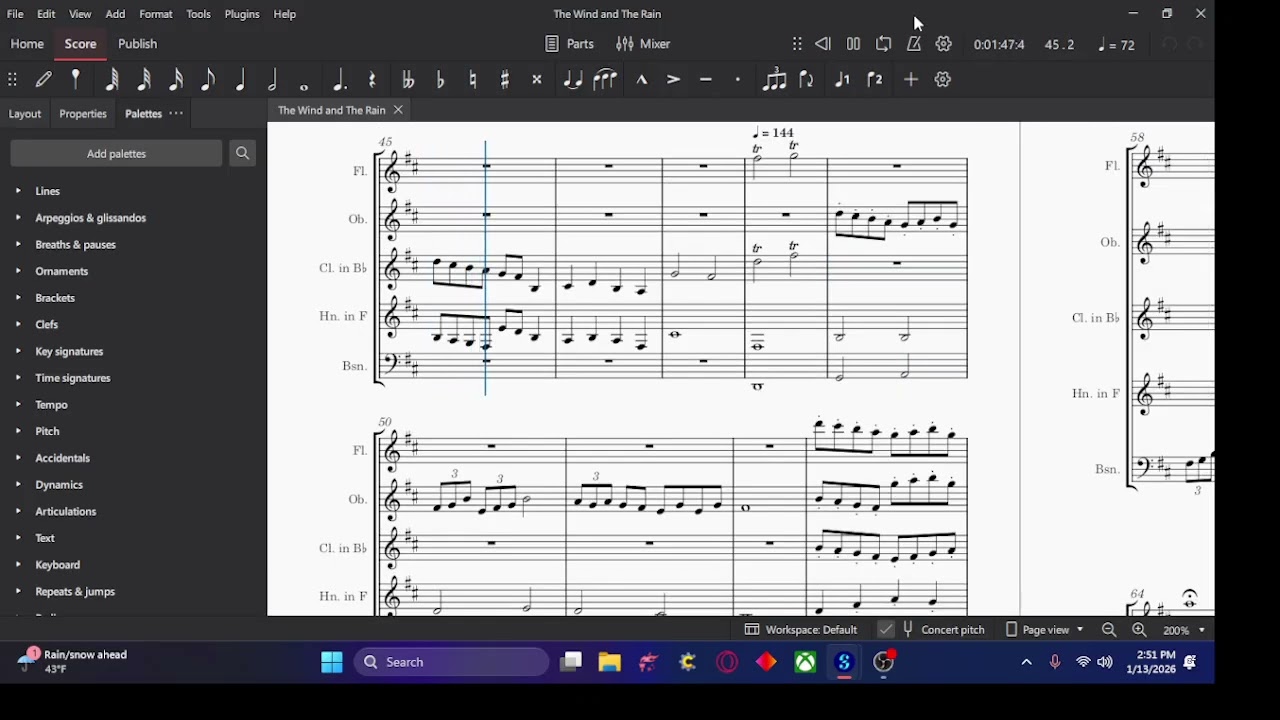1280x720 pixels.
Task: Open the Properties panel tab
Action: [83, 114]
